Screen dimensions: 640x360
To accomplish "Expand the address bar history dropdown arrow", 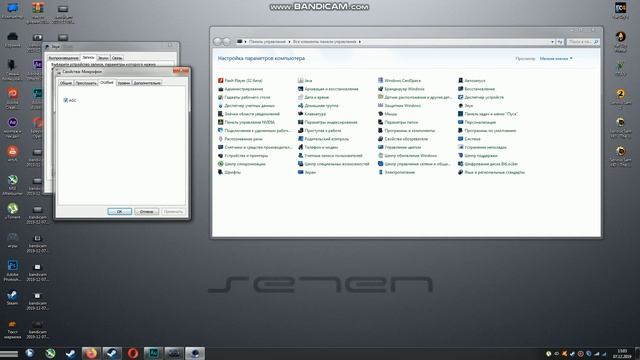I will coord(552,42).
